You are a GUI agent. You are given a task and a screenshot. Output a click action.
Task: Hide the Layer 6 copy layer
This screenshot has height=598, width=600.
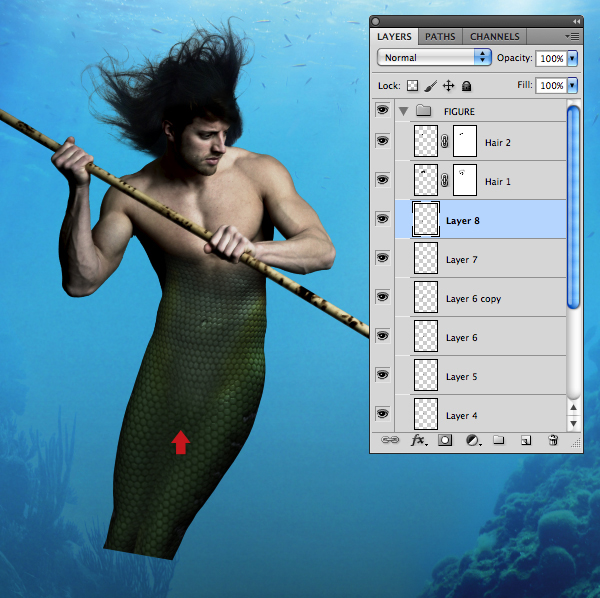[x=382, y=297]
